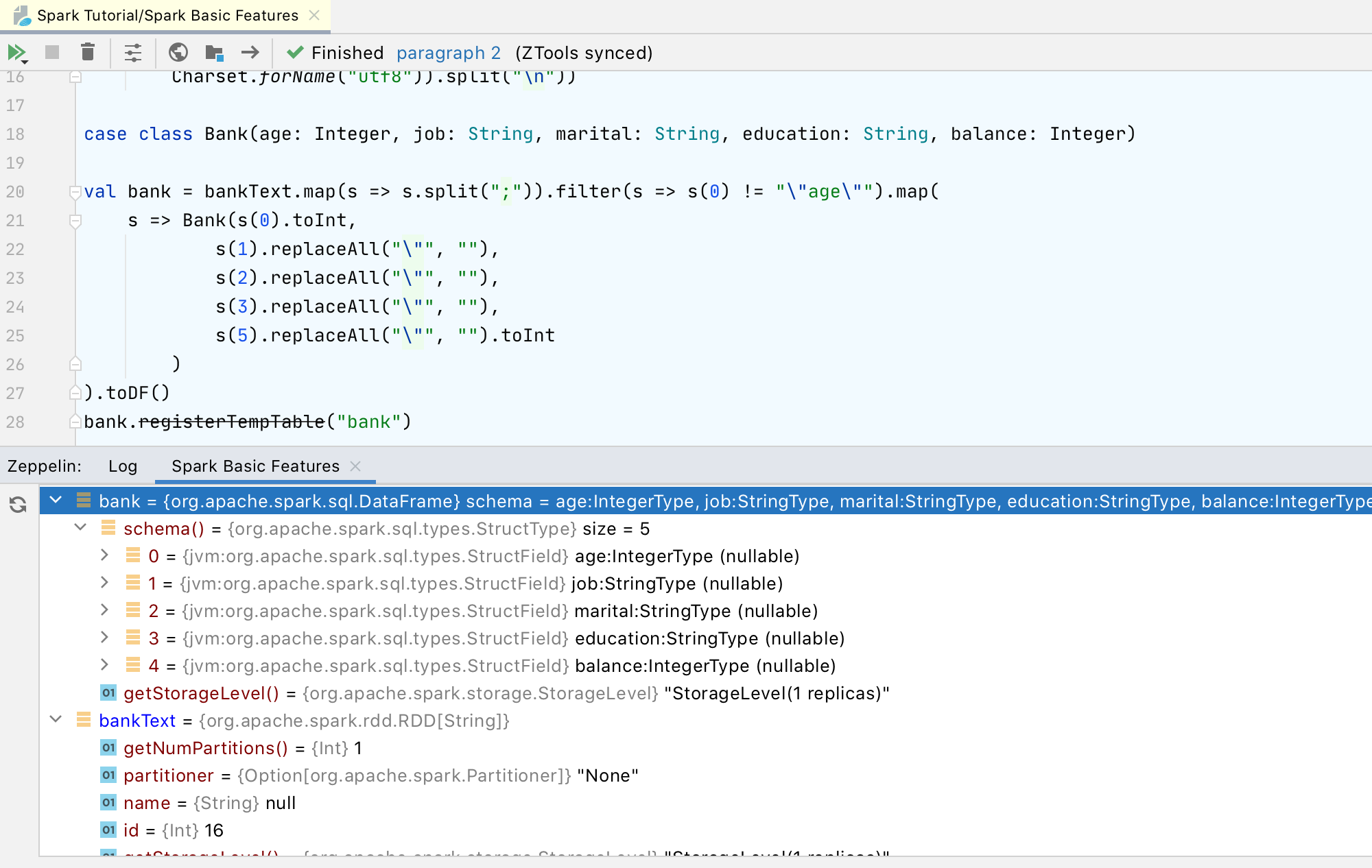
Task: Click the fold marker on line 16
Action: (75, 77)
